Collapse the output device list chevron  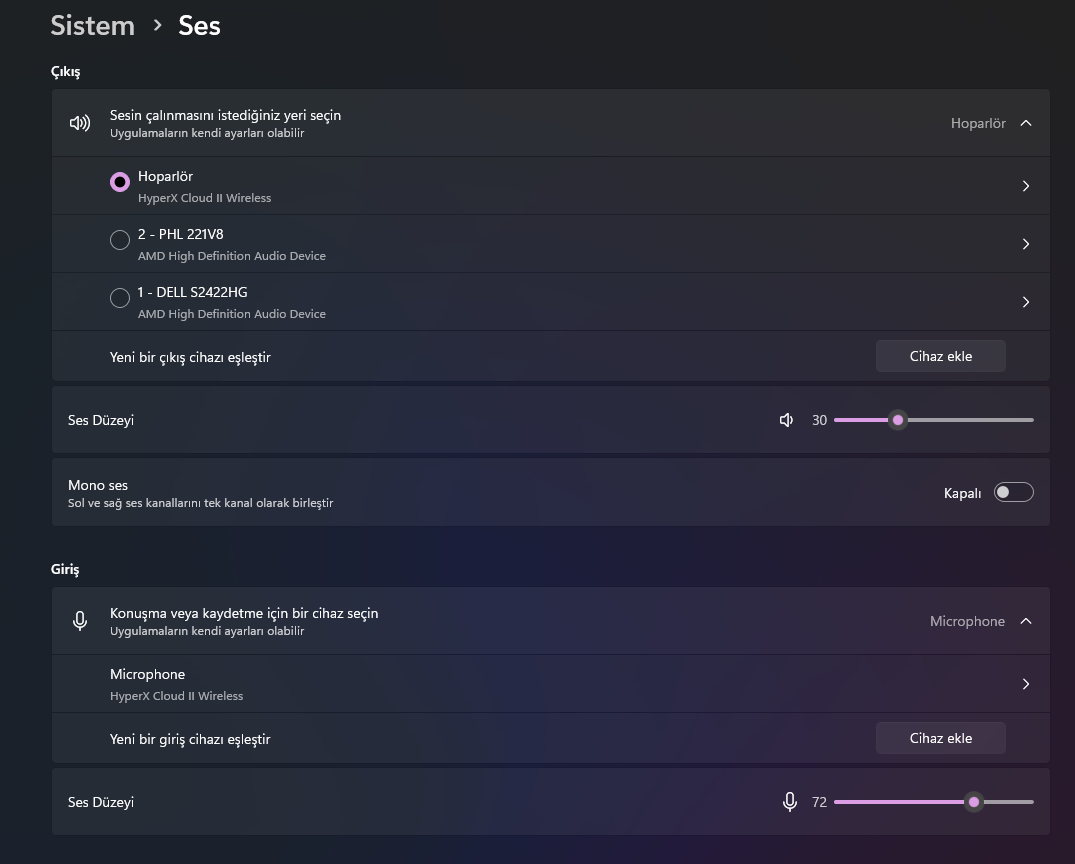click(x=1025, y=123)
